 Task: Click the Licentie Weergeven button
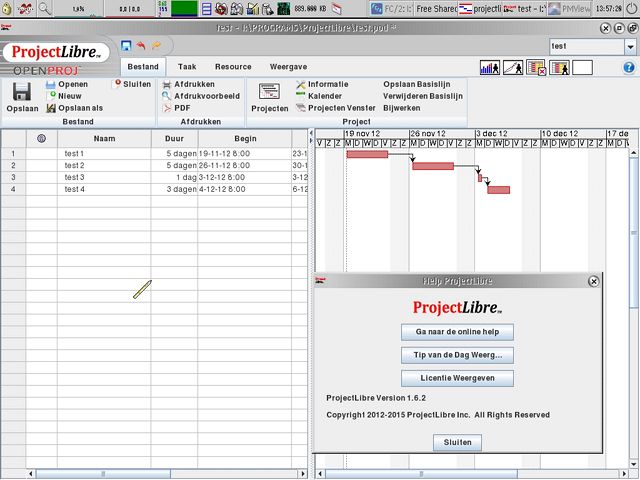point(457,378)
